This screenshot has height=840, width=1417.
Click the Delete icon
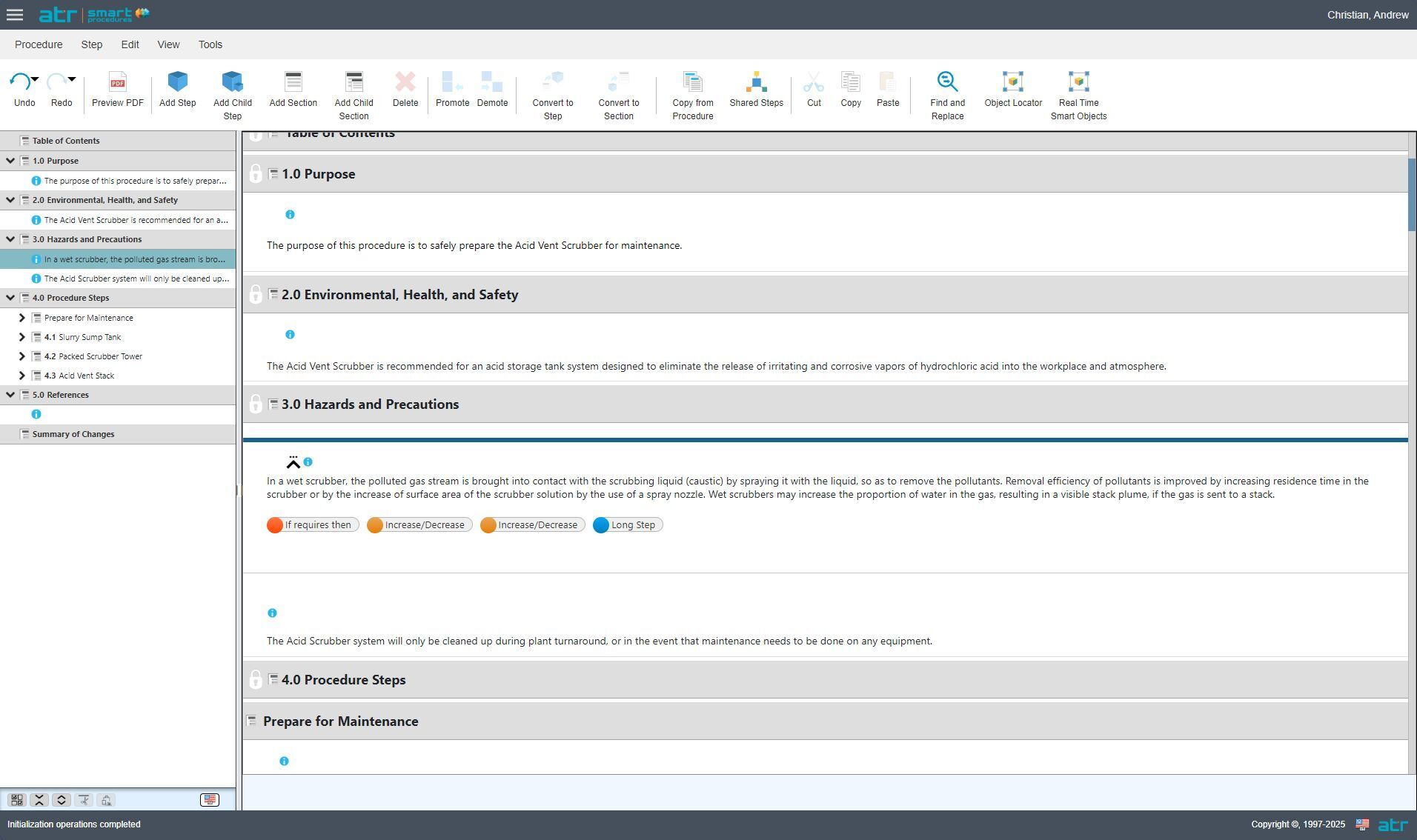(x=405, y=84)
